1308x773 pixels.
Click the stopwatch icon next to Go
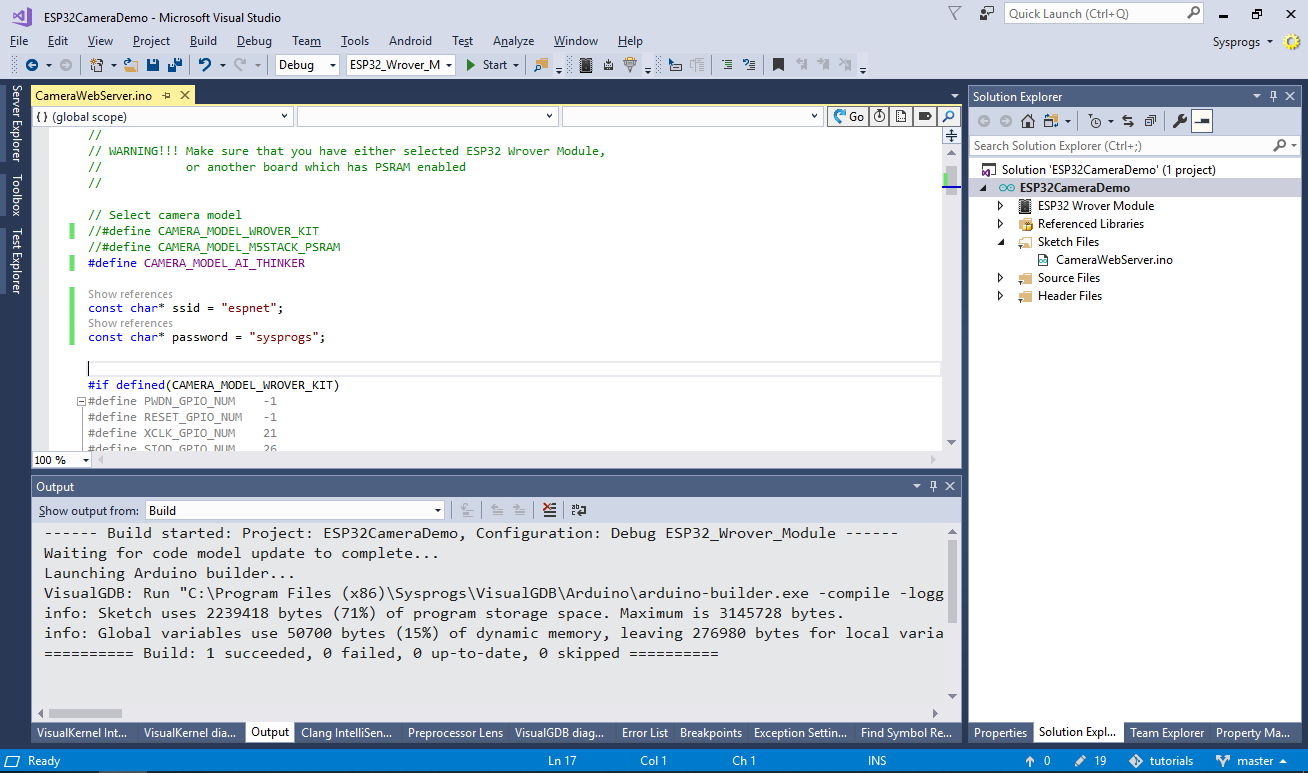click(879, 117)
